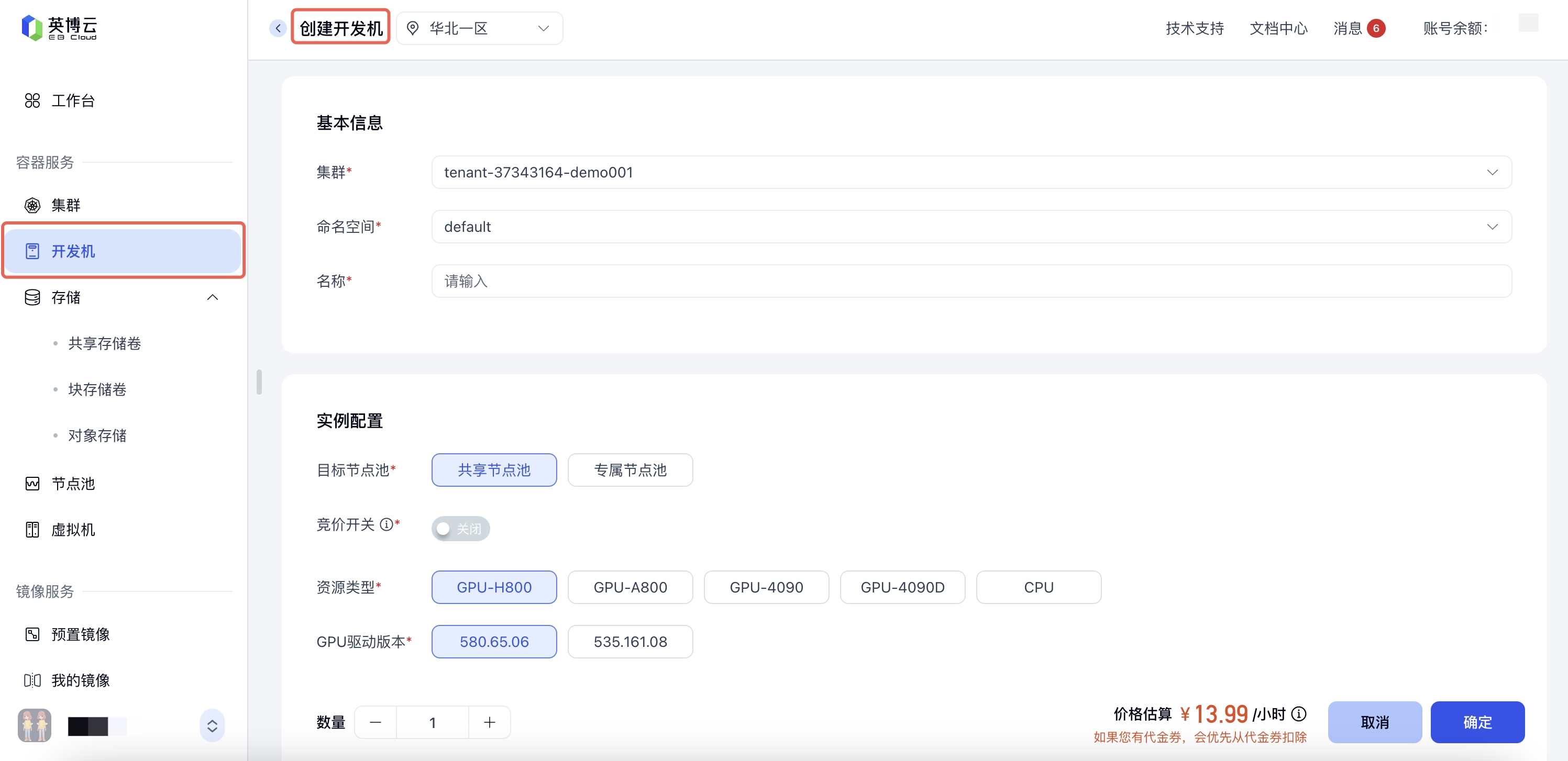Open 共享存储卷 in the sidebar
Viewport: 1568px width, 761px height.
click(105, 344)
